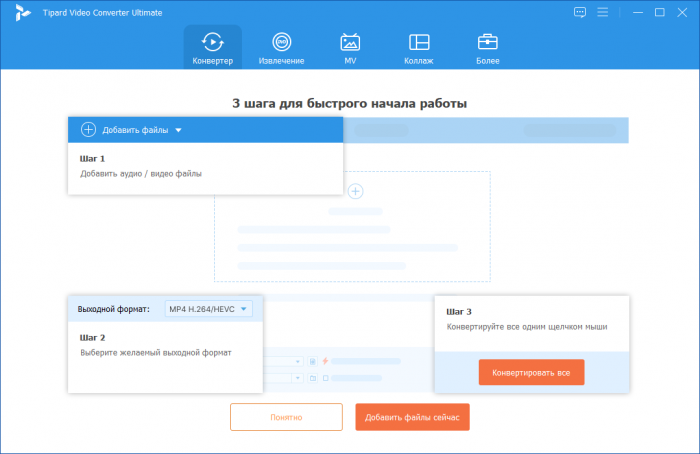Viewport: 700px width, 454px height.
Task: Click heading 3 шага для быстрого начала работы
Action: coord(350,104)
